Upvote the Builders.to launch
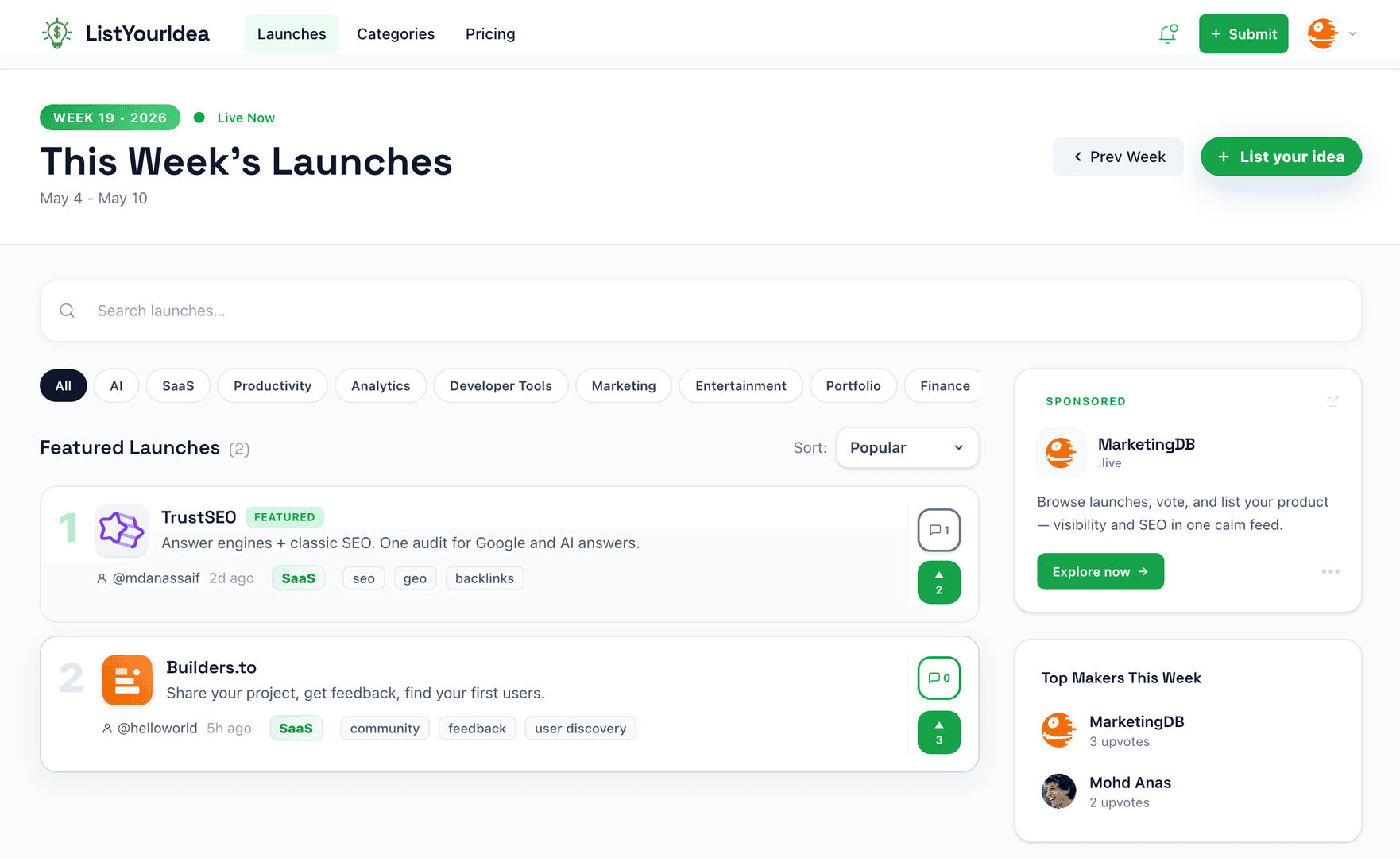 (x=939, y=732)
